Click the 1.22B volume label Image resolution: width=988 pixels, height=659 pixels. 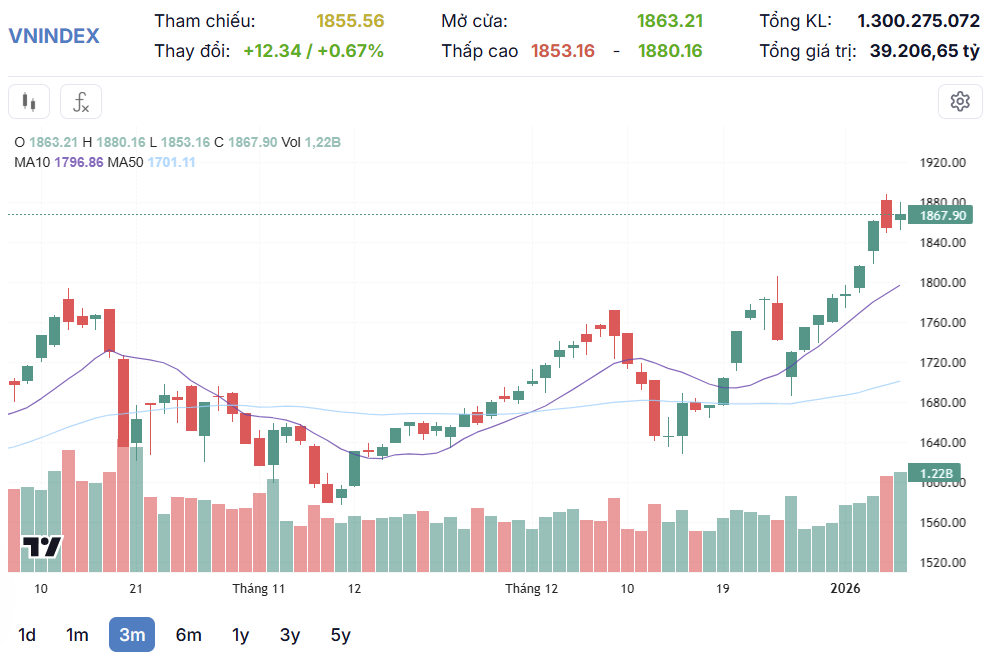pos(937,473)
